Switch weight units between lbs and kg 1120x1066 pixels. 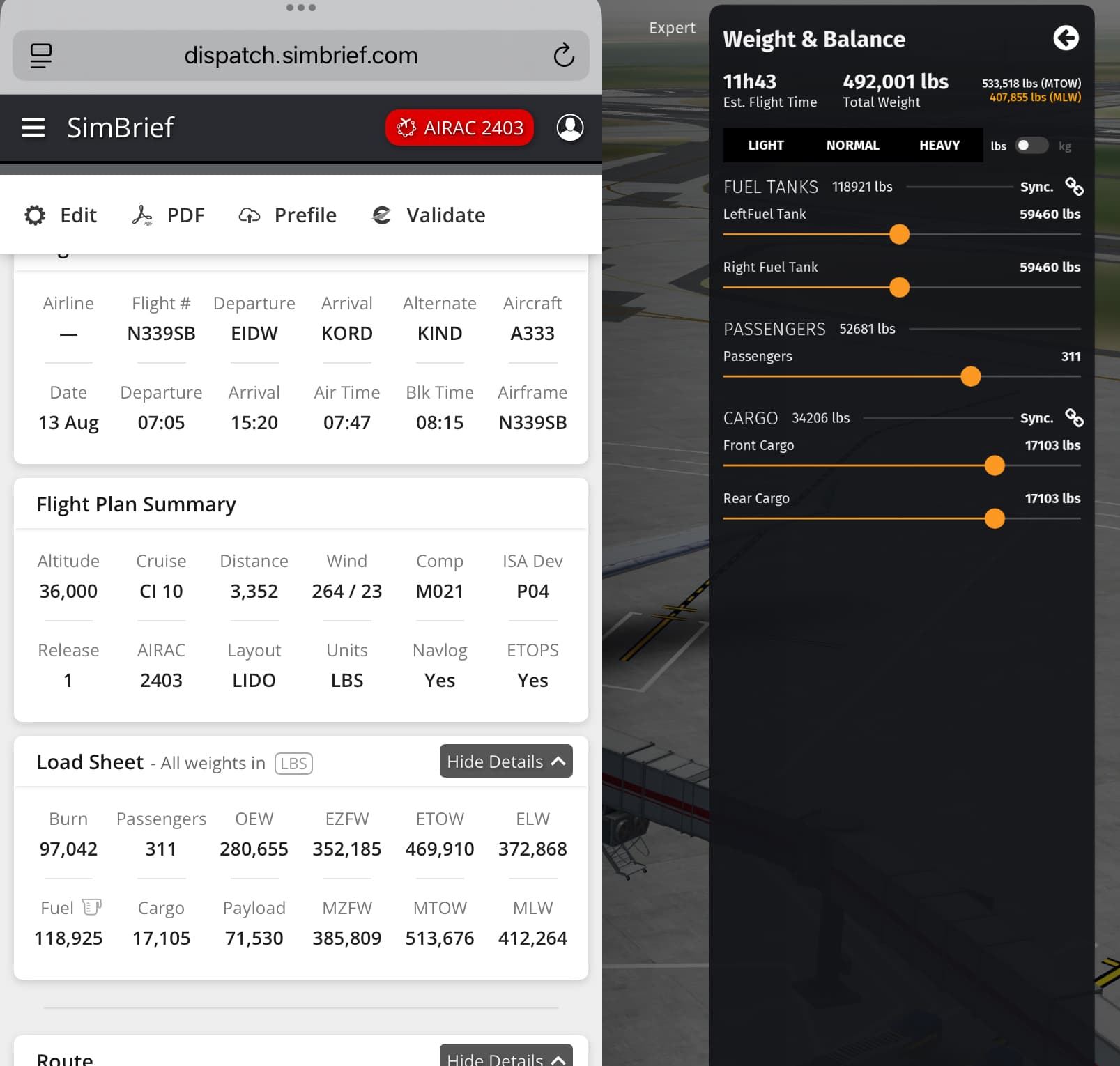[x=1031, y=146]
